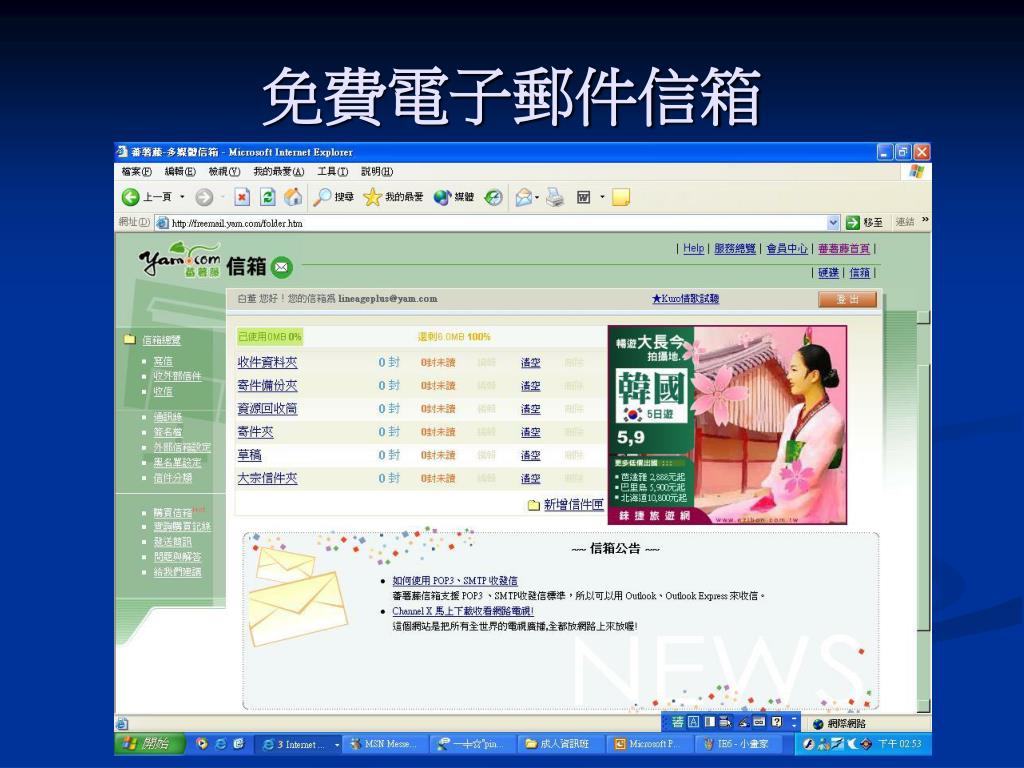Viewport: 1024px width, 768px height.
Task: Click the page vertical scrollbar
Action: (x=923, y=513)
